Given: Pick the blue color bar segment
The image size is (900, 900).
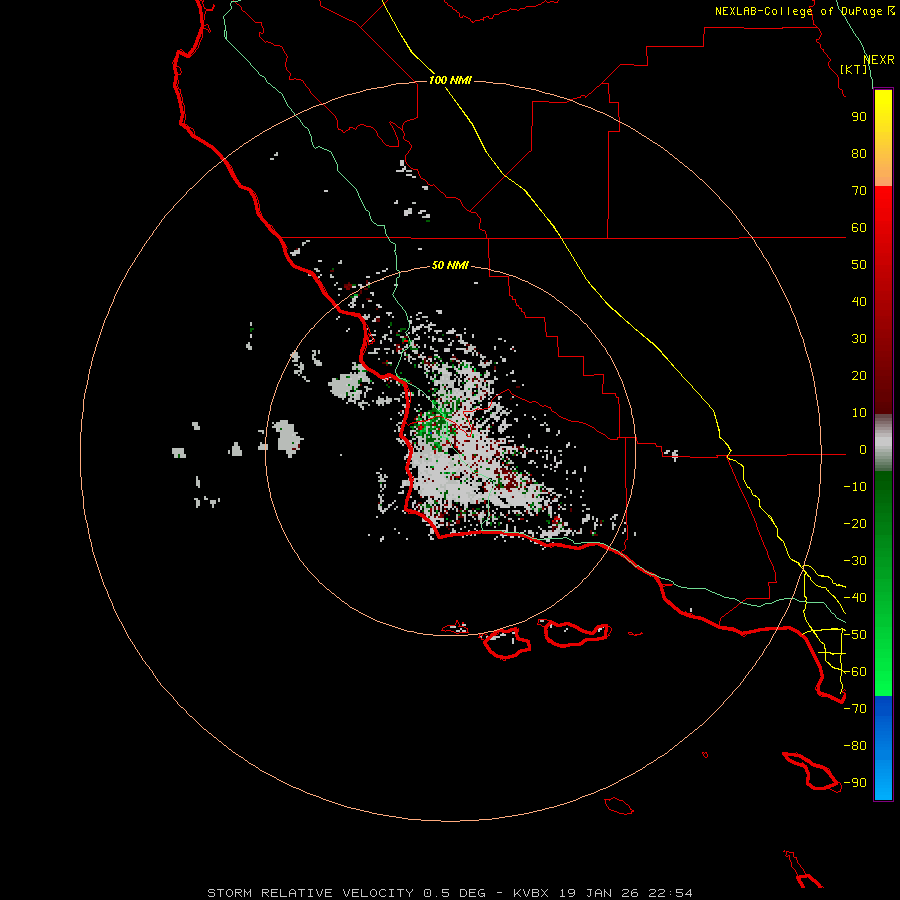Looking at the screenshot, I should point(883,748).
